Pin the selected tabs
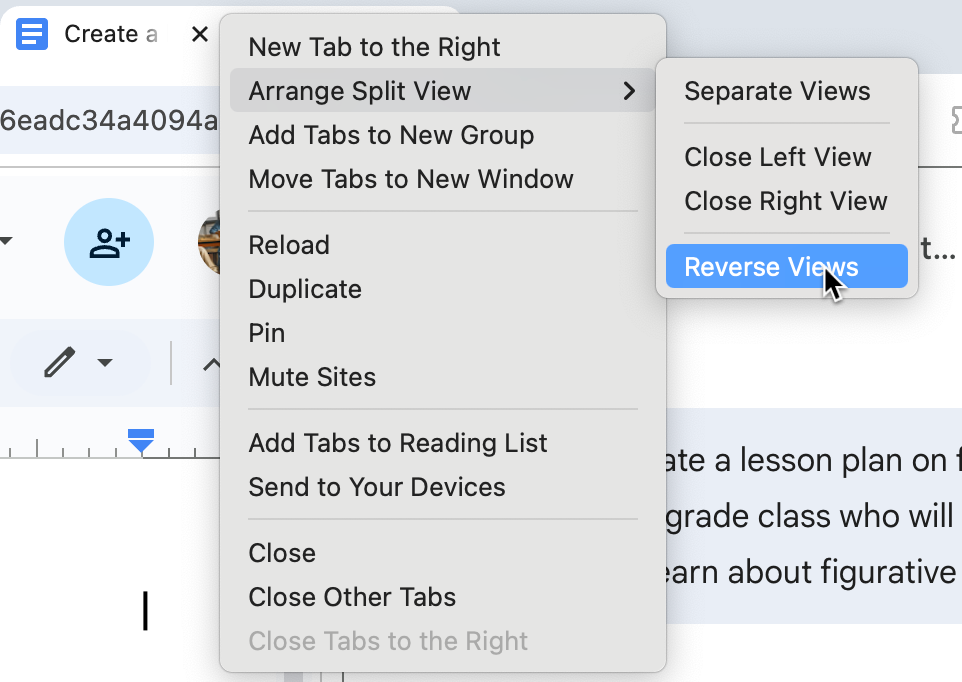The image size is (962, 682). (x=267, y=333)
